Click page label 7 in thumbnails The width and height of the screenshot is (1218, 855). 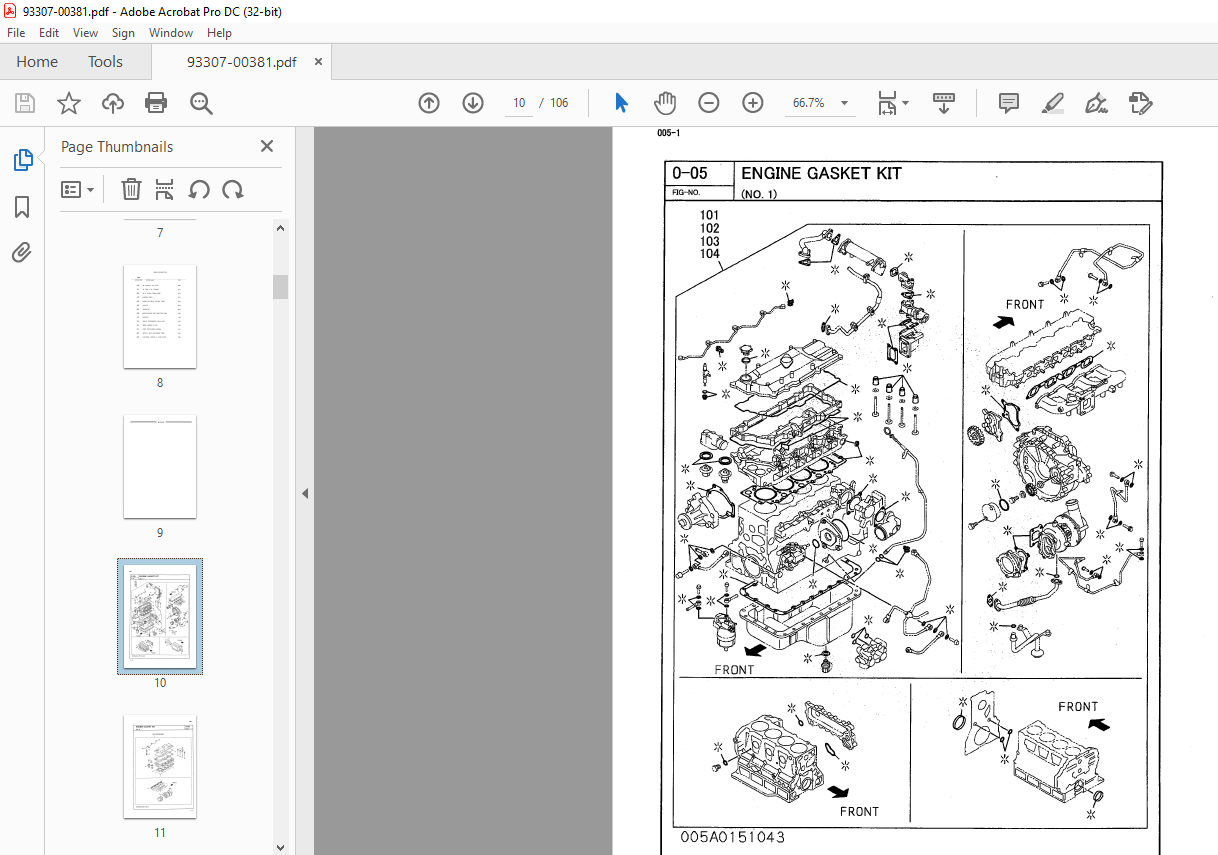point(160,233)
